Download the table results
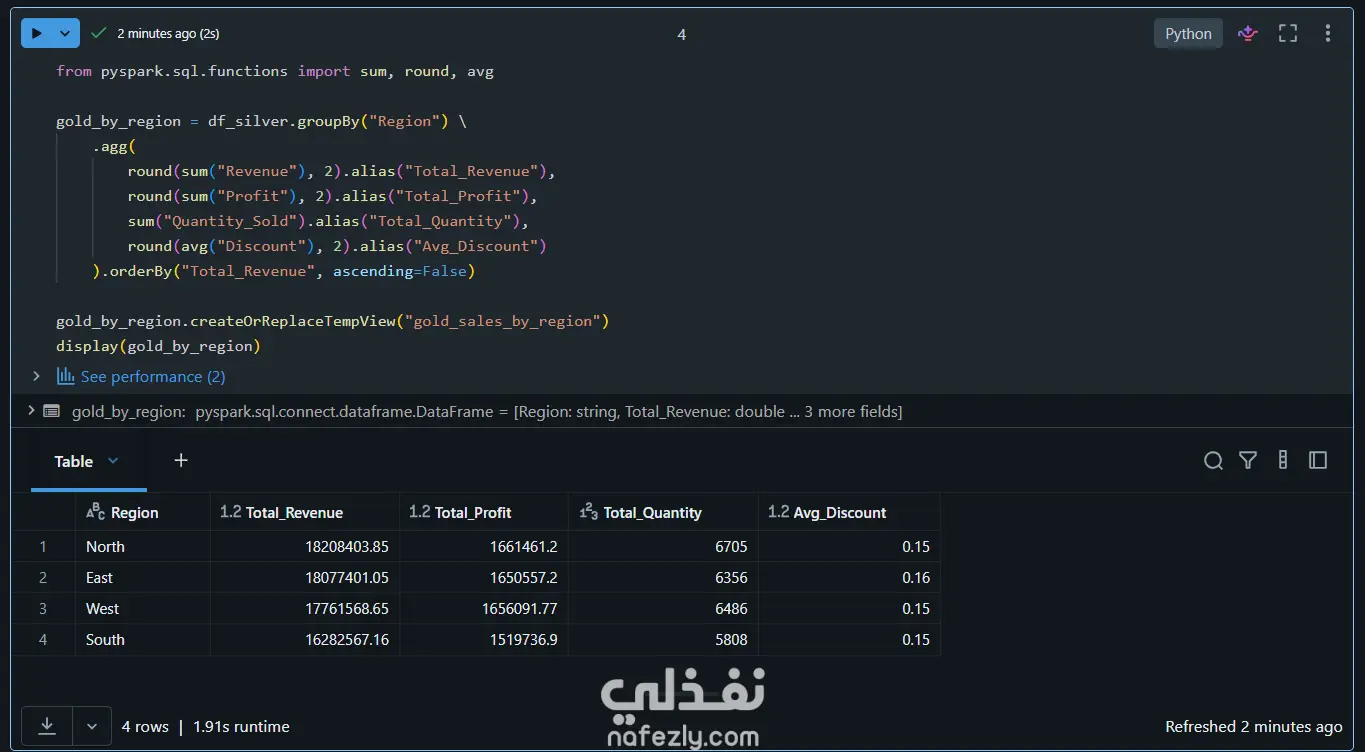The height and width of the screenshot is (752, 1365). 47,726
